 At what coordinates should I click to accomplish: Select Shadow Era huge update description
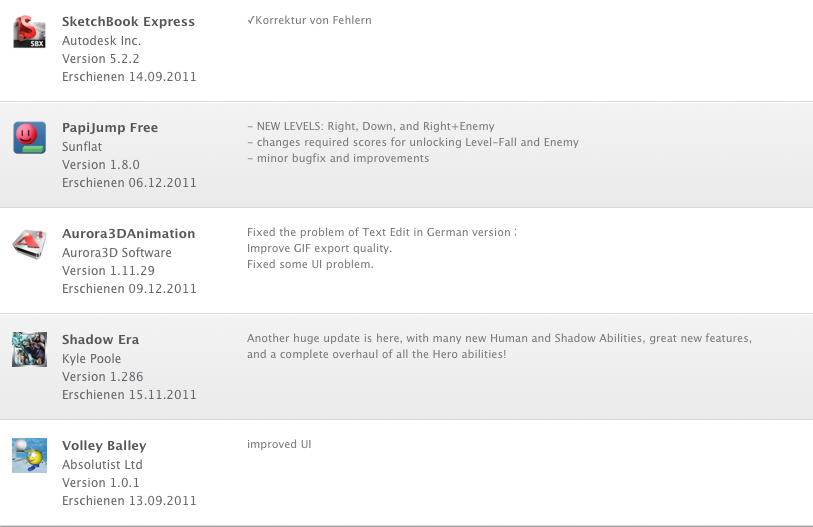[499, 346]
